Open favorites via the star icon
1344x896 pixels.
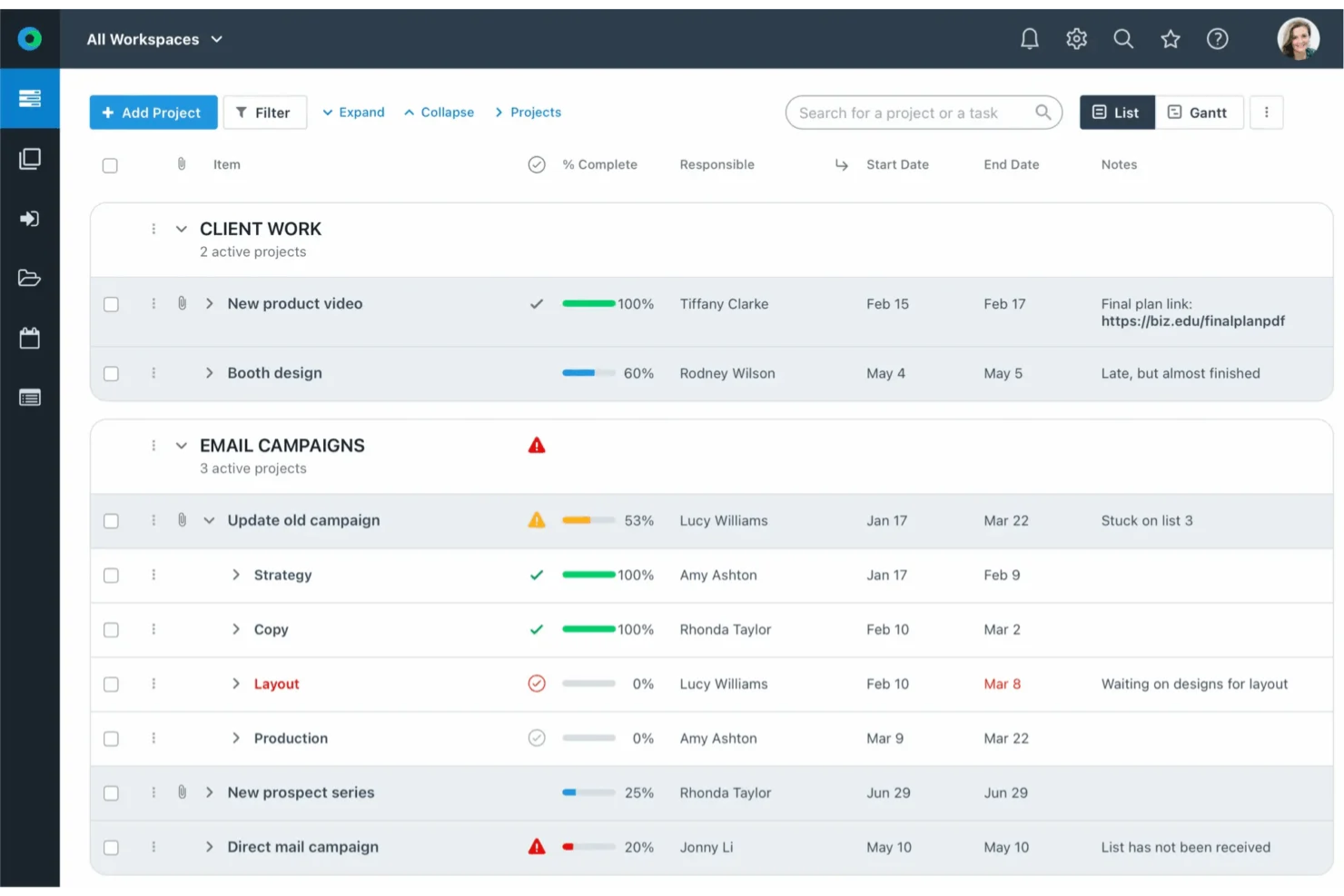tap(1170, 38)
